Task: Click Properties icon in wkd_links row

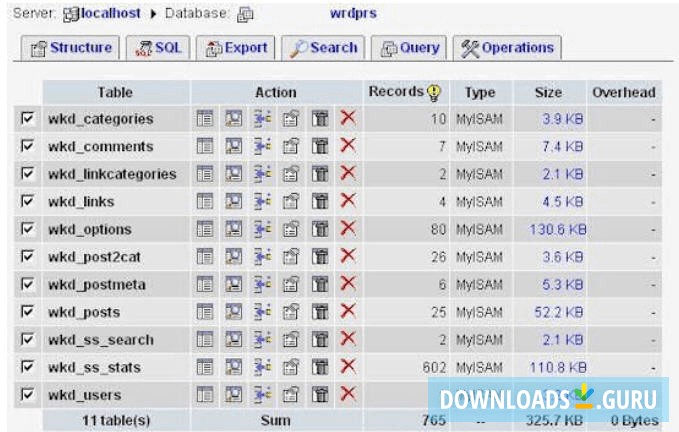Action: tap(291, 202)
